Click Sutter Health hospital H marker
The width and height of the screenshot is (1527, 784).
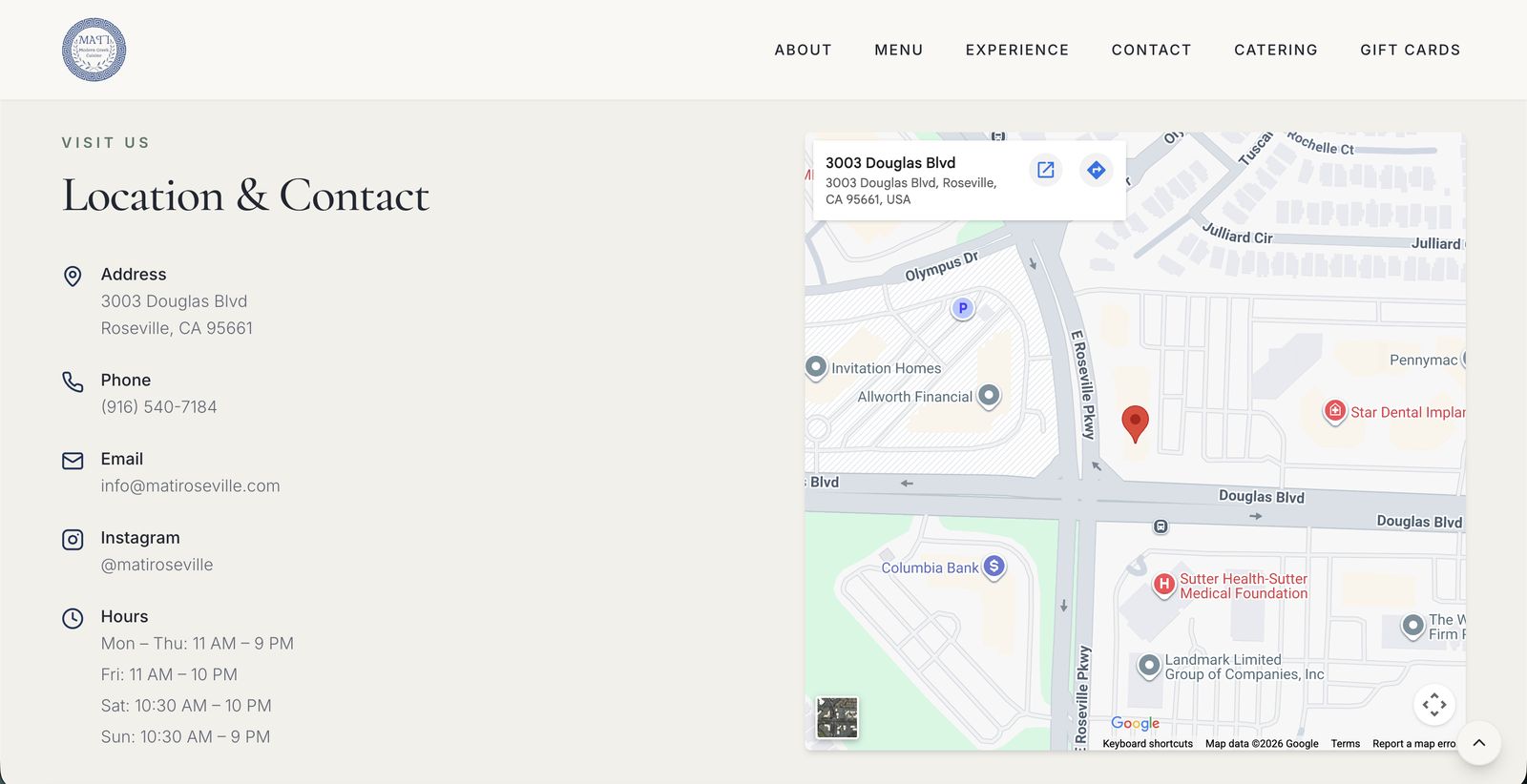1164,584
